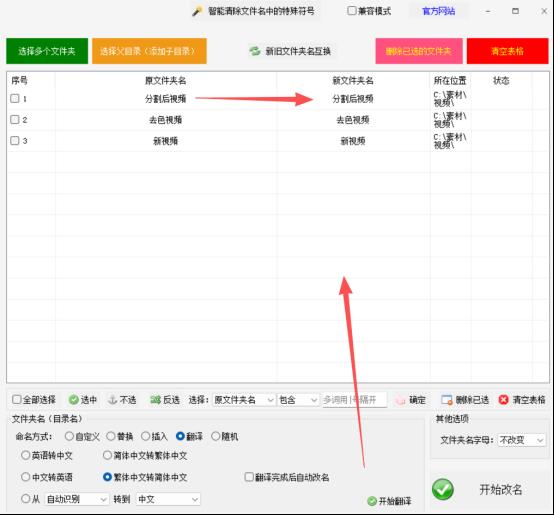Check the row 1 分割后视频 checkbox
Viewport: 554px width, 515px height.
click(15, 99)
